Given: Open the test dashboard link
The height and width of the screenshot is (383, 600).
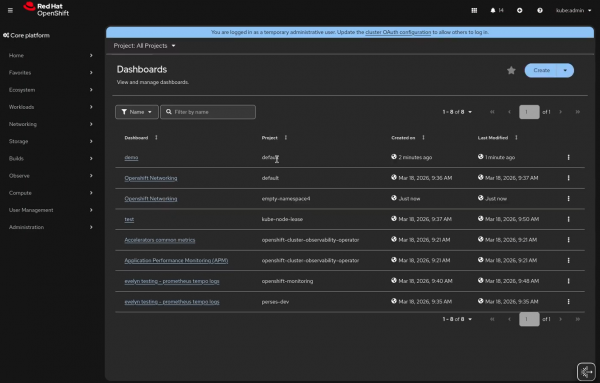Looking at the screenshot, I should pyautogui.click(x=129, y=220).
